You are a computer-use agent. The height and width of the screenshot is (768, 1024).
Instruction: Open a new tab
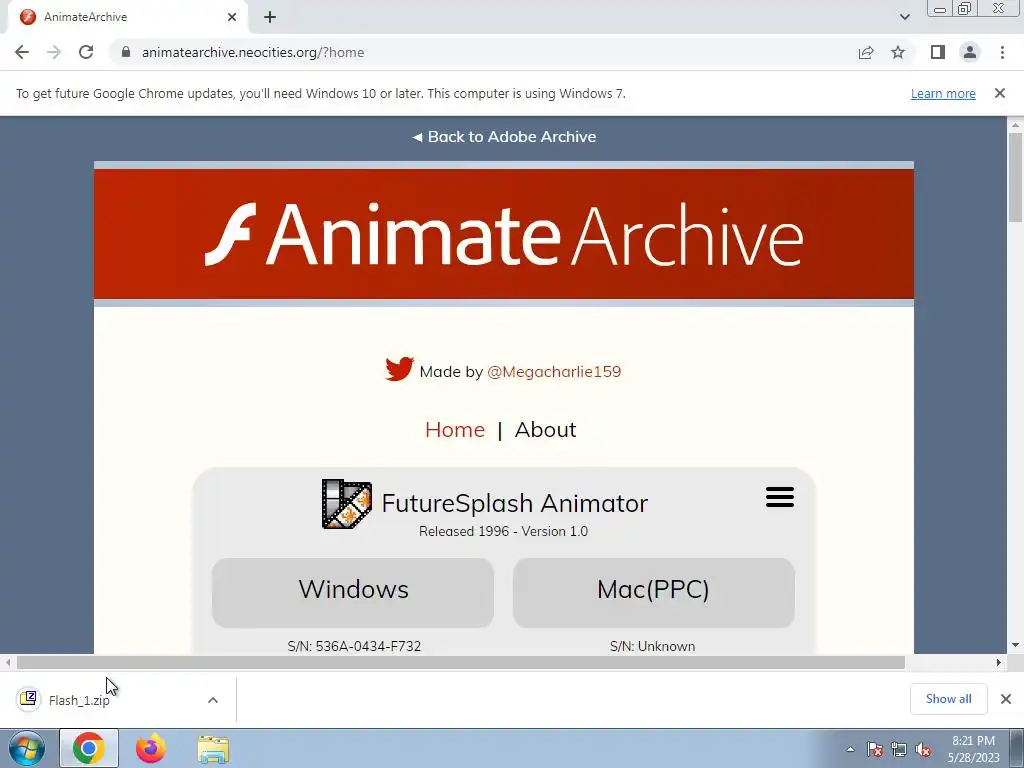[x=270, y=17]
